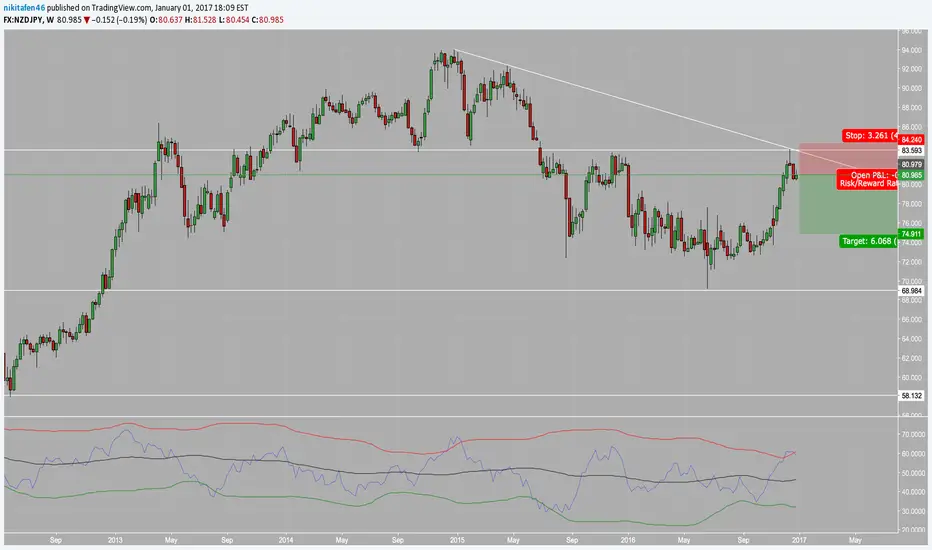Select the red stop-loss zone of short position
The width and height of the screenshot is (932, 550).
point(848,158)
